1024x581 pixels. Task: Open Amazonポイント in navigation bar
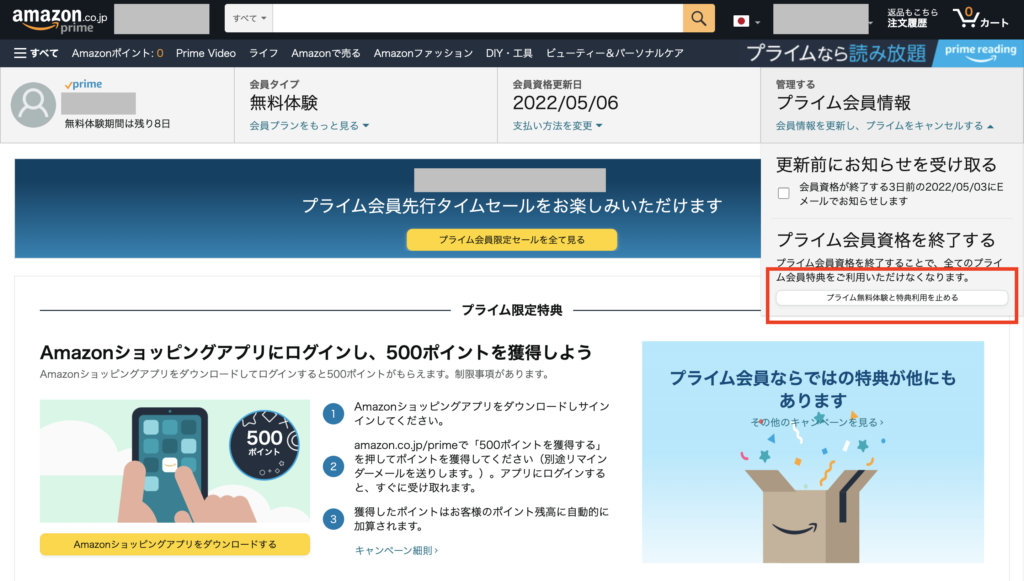(x=118, y=53)
